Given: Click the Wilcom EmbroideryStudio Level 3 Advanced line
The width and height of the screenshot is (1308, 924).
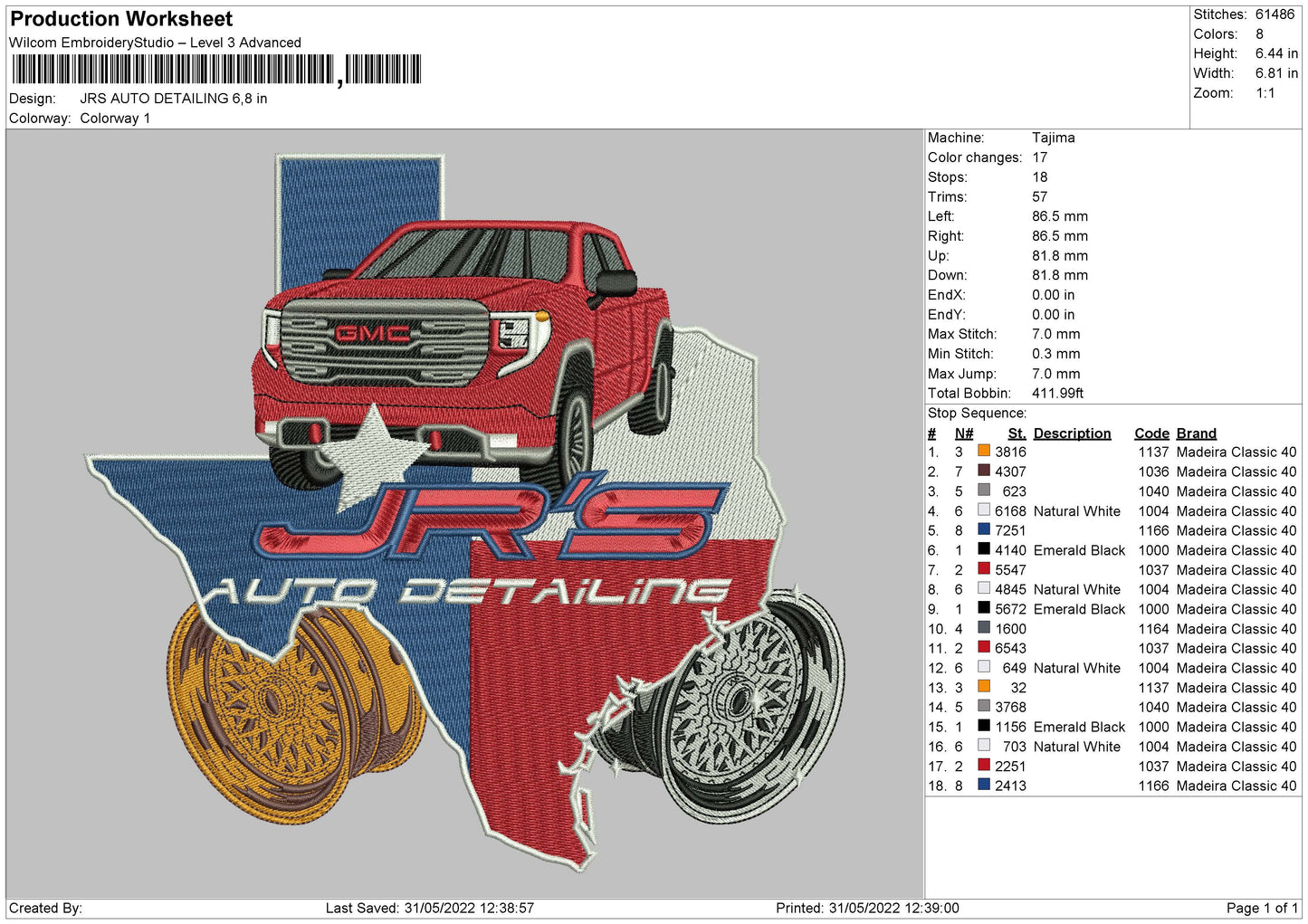Looking at the screenshot, I should point(155,43).
